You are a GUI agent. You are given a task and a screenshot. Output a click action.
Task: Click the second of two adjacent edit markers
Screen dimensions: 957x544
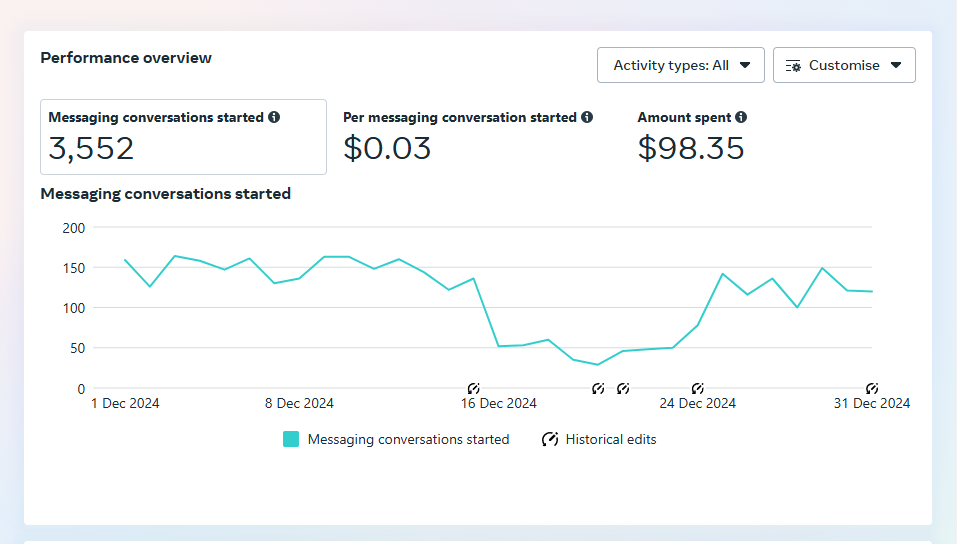623,388
